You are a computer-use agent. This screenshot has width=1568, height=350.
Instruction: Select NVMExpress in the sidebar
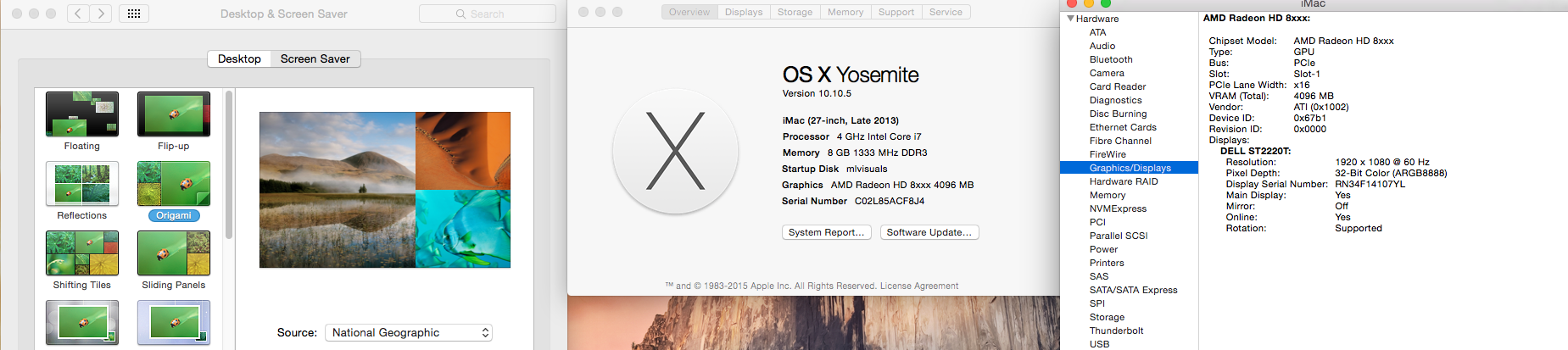click(x=1118, y=208)
